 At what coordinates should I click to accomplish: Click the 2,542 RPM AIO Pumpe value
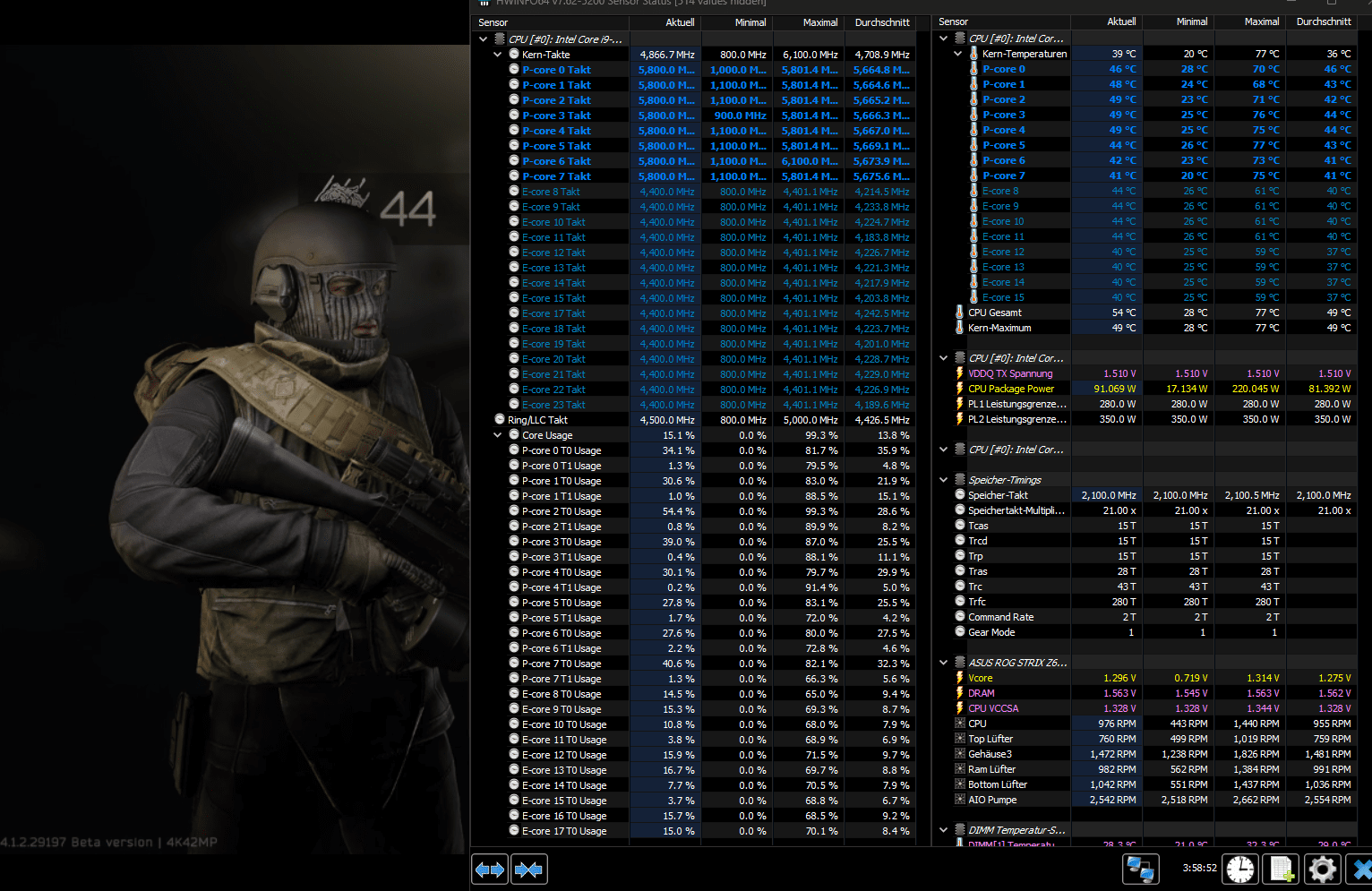coord(1112,800)
